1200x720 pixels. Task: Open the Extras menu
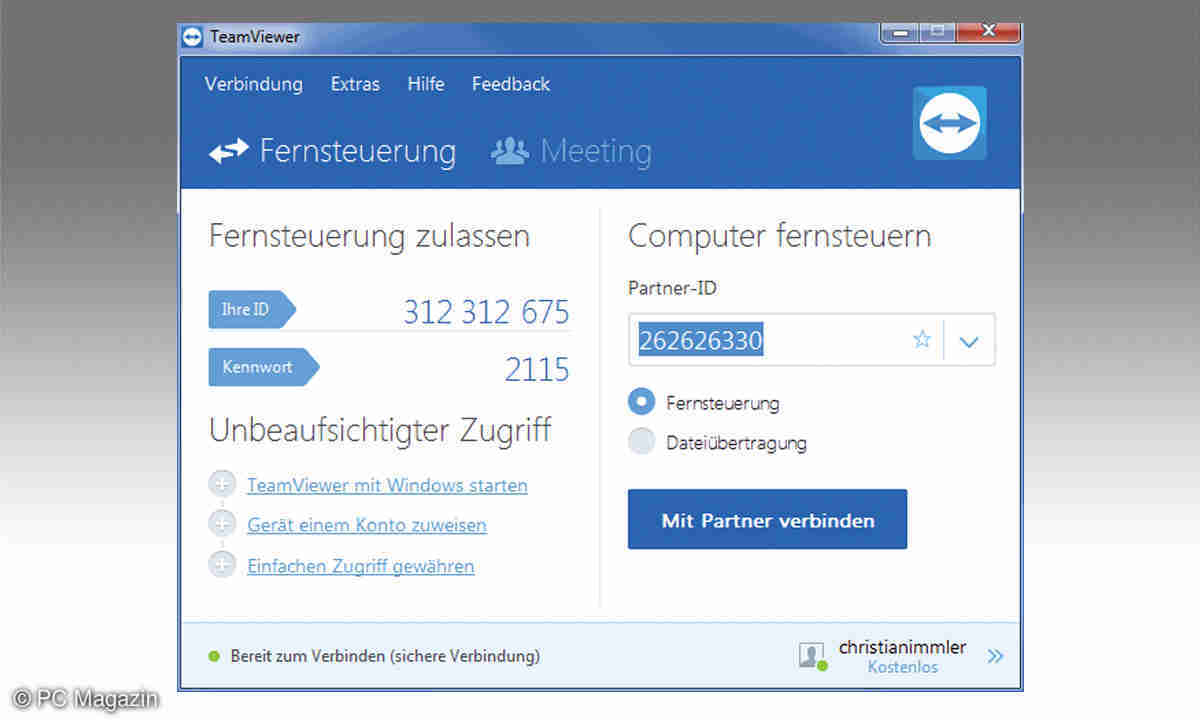[355, 84]
